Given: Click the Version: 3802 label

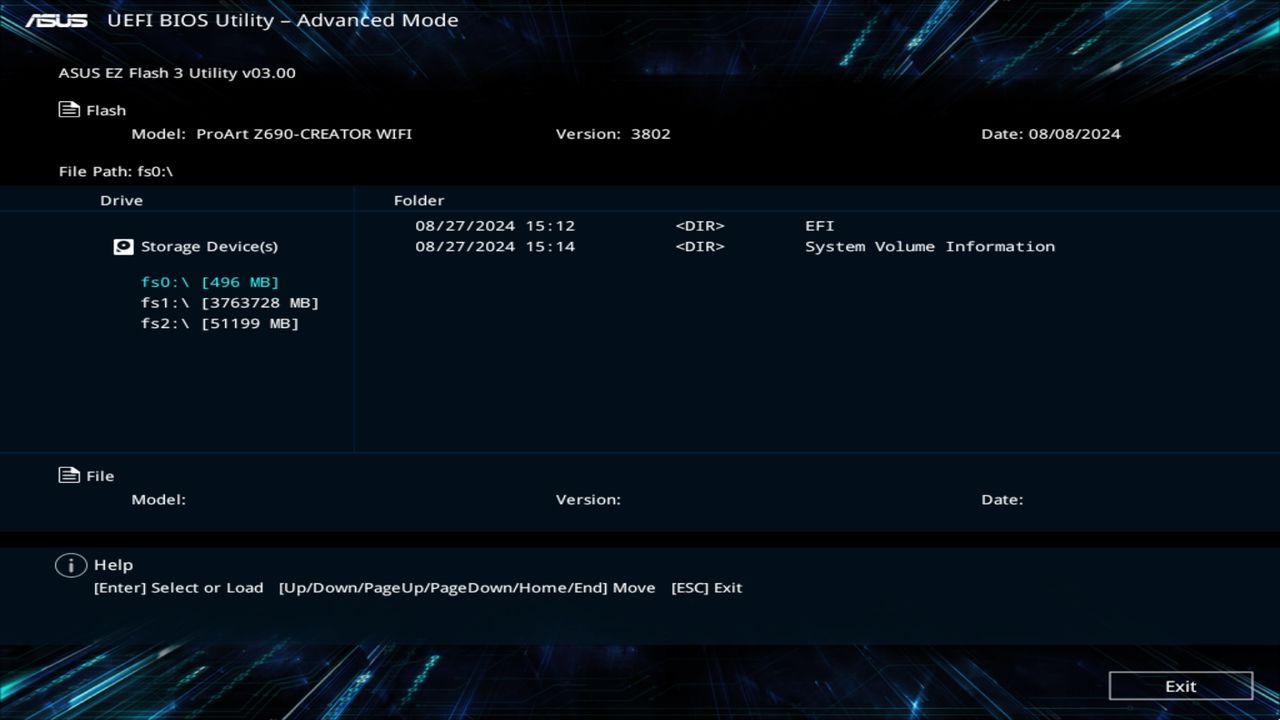Looking at the screenshot, I should tap(613, 133).
